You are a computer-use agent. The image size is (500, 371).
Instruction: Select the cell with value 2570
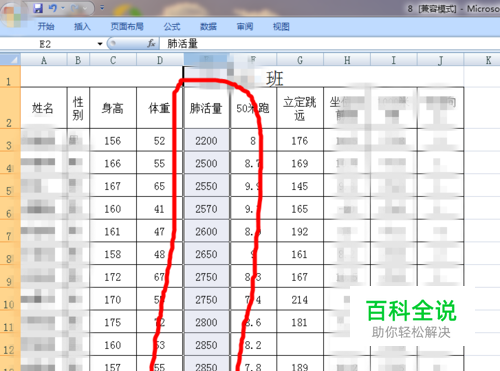coord(206,209)
